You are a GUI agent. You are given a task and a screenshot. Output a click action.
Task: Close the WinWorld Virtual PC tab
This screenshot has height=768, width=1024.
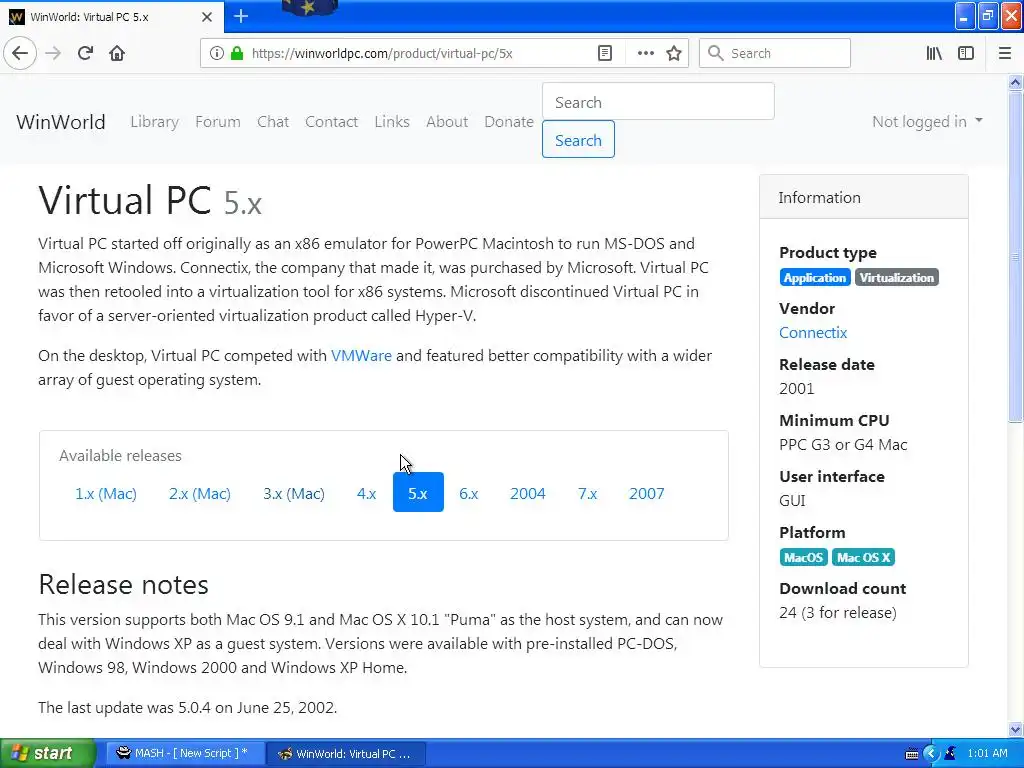click(x=207, y=17)
